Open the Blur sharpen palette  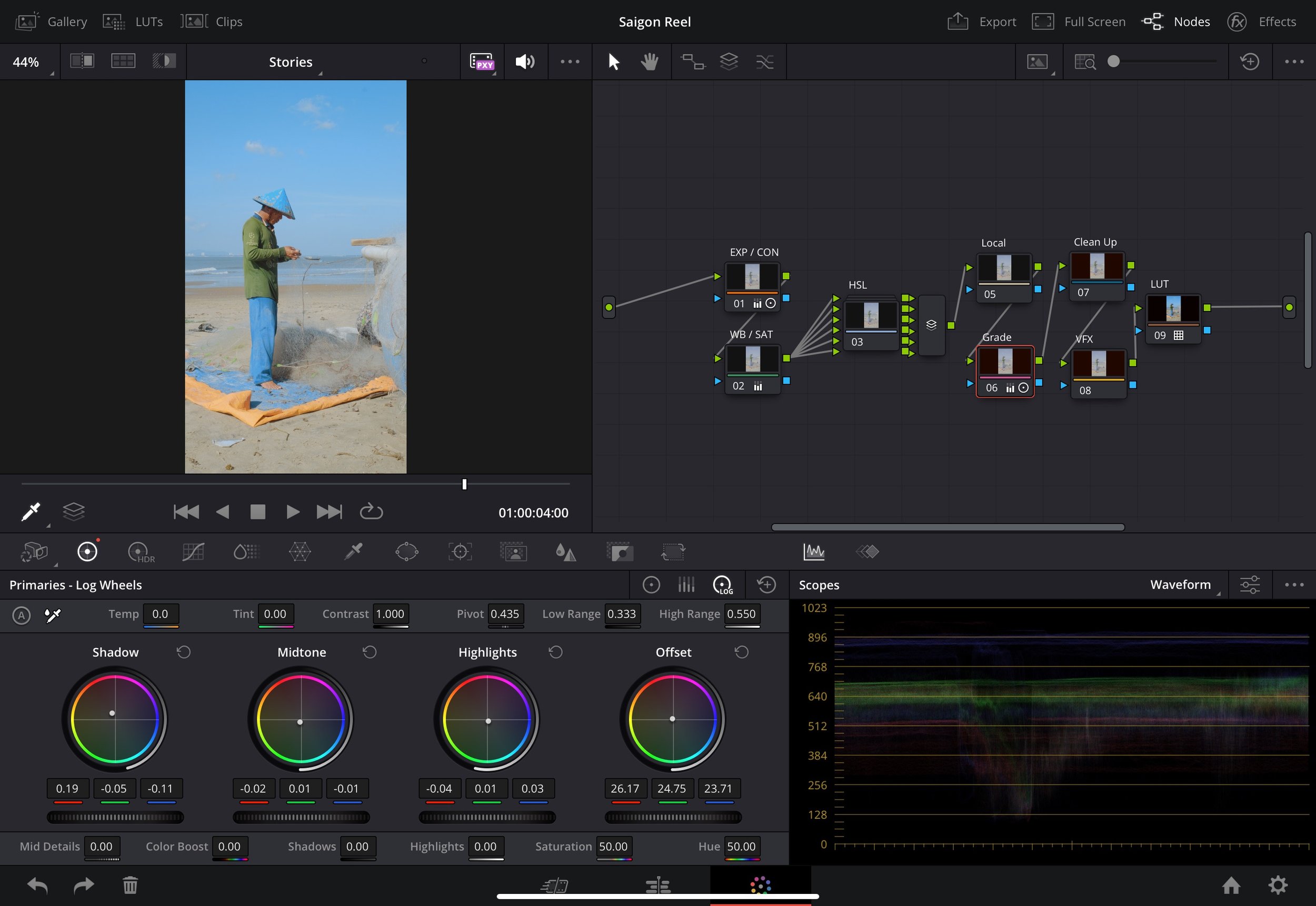[566, 552]
